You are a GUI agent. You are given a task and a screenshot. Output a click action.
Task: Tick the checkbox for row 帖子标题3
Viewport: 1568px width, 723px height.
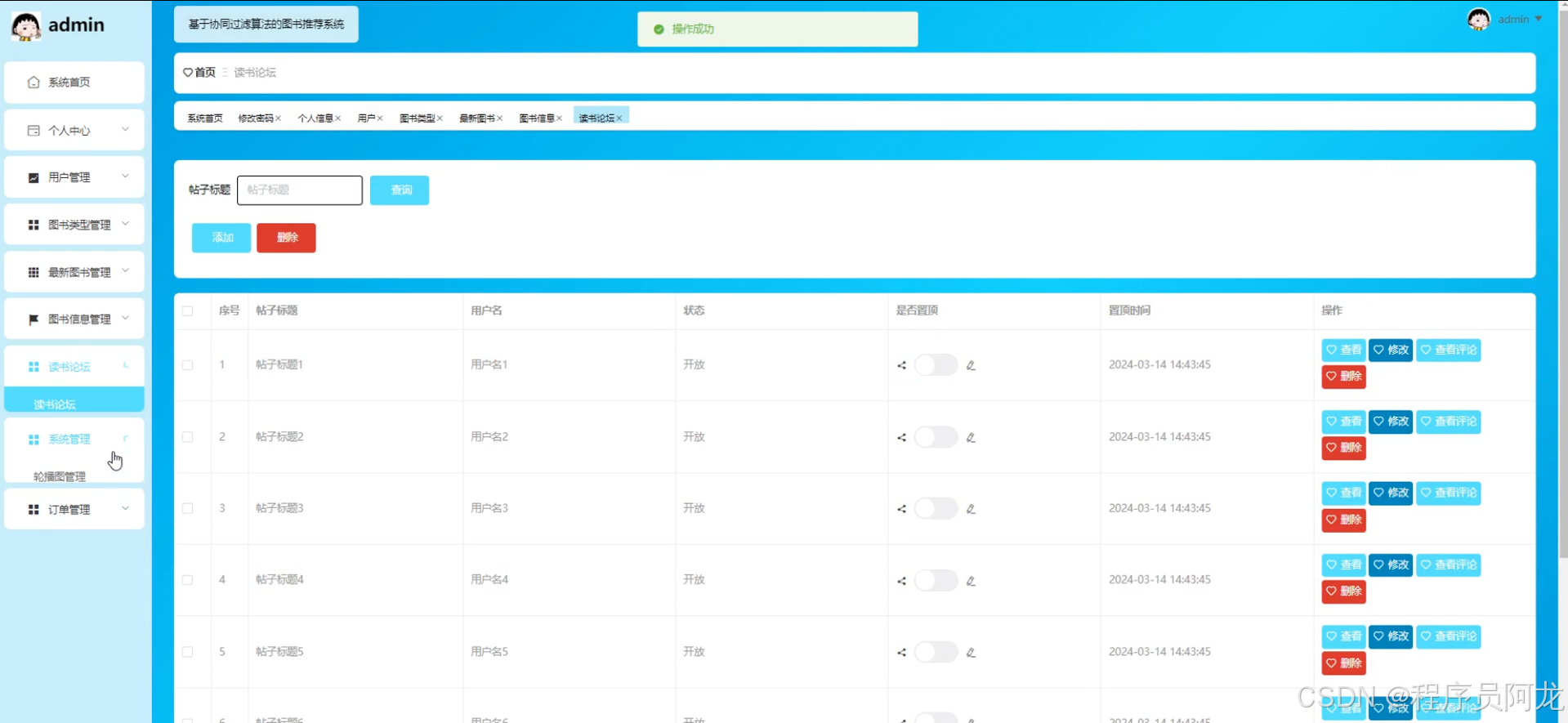(188, 508)
